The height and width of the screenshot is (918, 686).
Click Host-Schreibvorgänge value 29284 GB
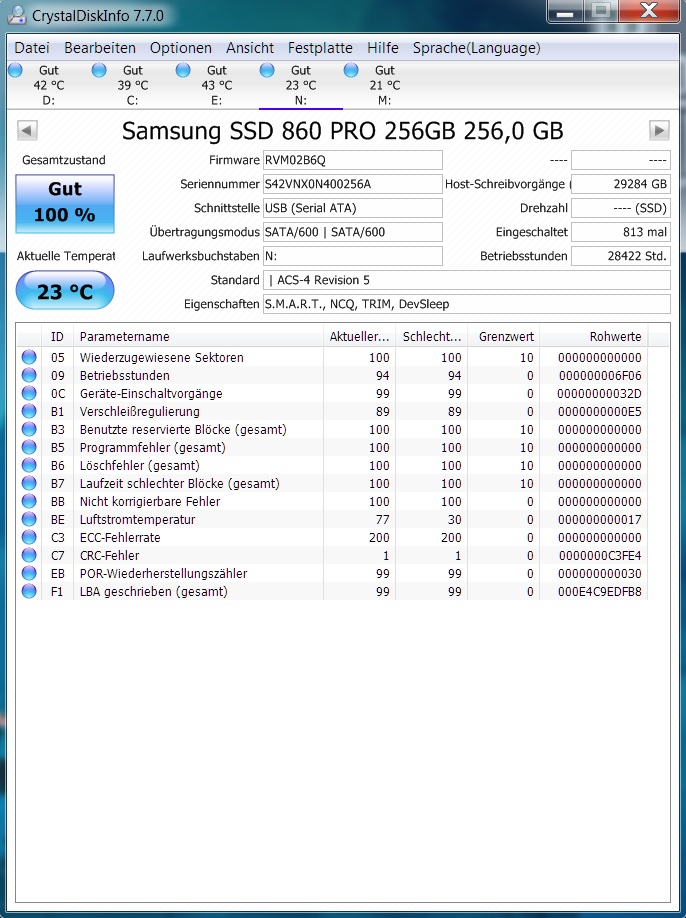click(620, 184)
